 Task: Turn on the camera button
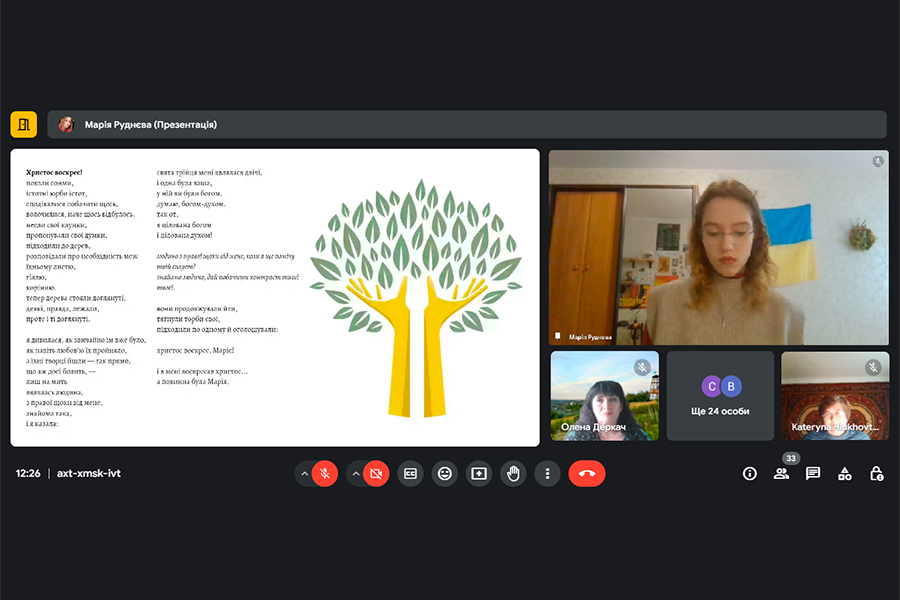pyautogui.click(x=376, y=474)
